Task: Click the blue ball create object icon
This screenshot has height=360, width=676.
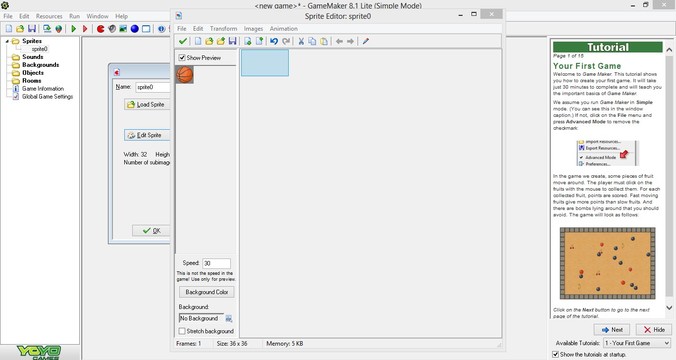Action: (x=135, y=28)
